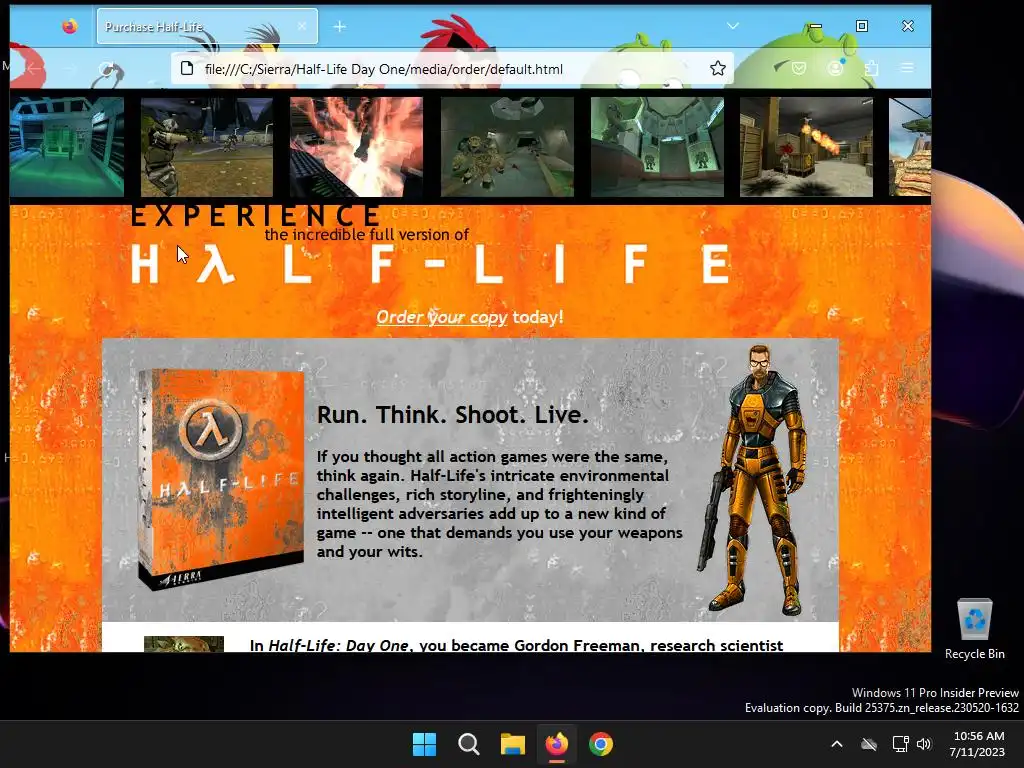Open the Windows Start menu
The height and width of the screenshot is (768, 1024).
(424, 744)
